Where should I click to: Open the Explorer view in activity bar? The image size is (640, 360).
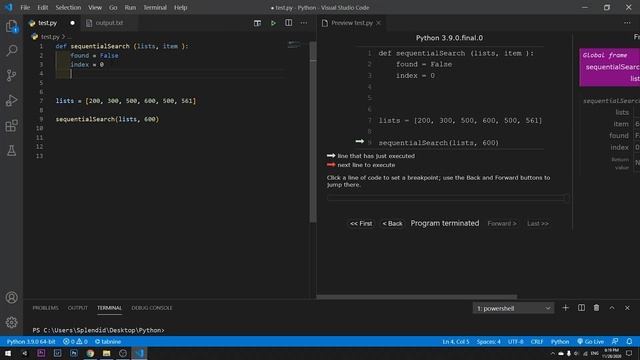coord(11,27)
